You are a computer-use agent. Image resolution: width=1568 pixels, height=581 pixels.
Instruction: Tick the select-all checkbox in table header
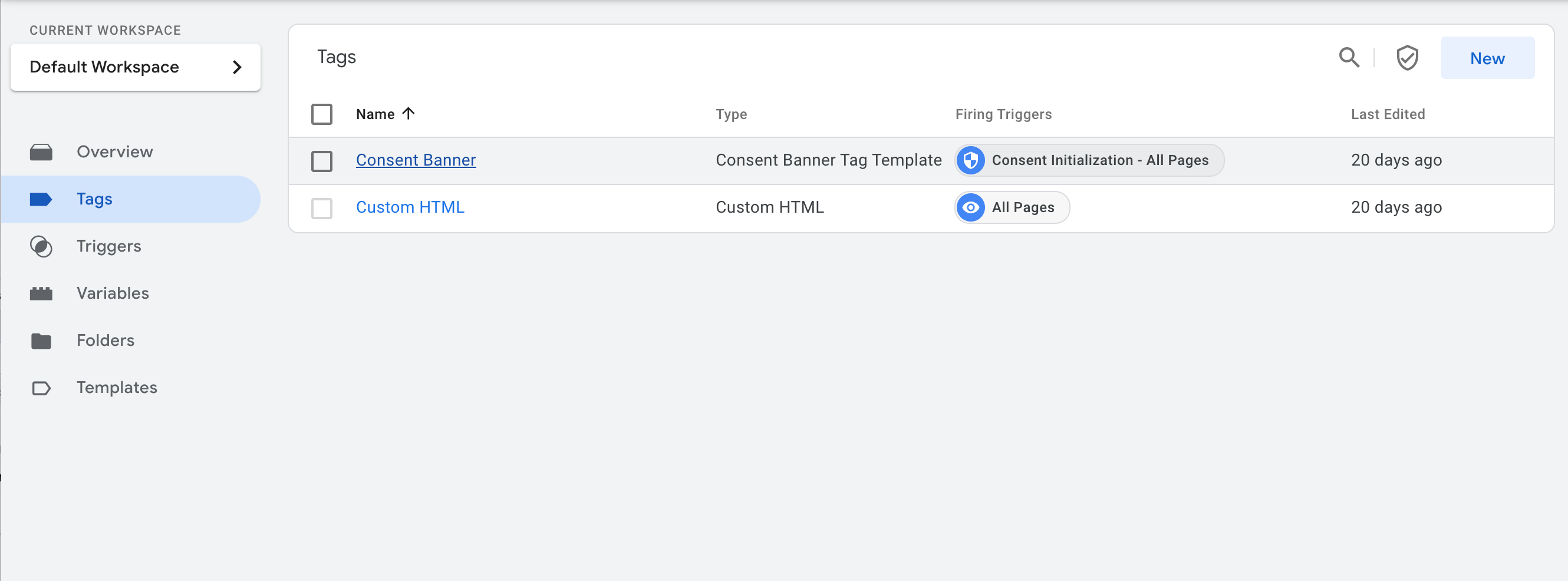coord(321,114)
